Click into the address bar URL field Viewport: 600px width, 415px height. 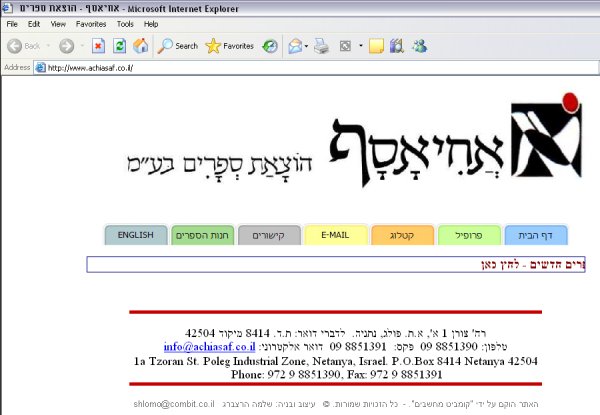pos(316,68)
